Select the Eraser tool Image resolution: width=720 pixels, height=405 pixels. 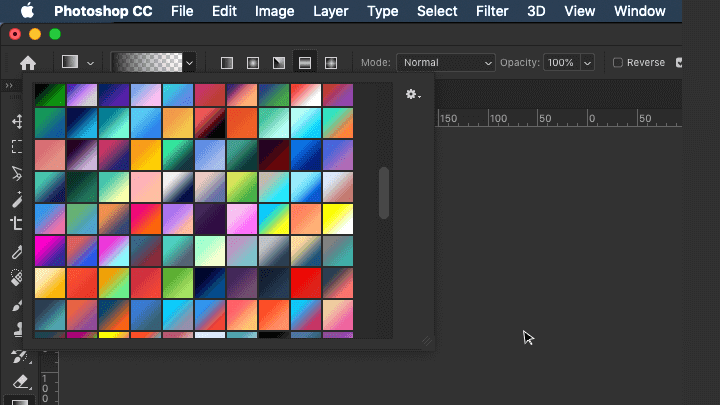coord(21,382)
